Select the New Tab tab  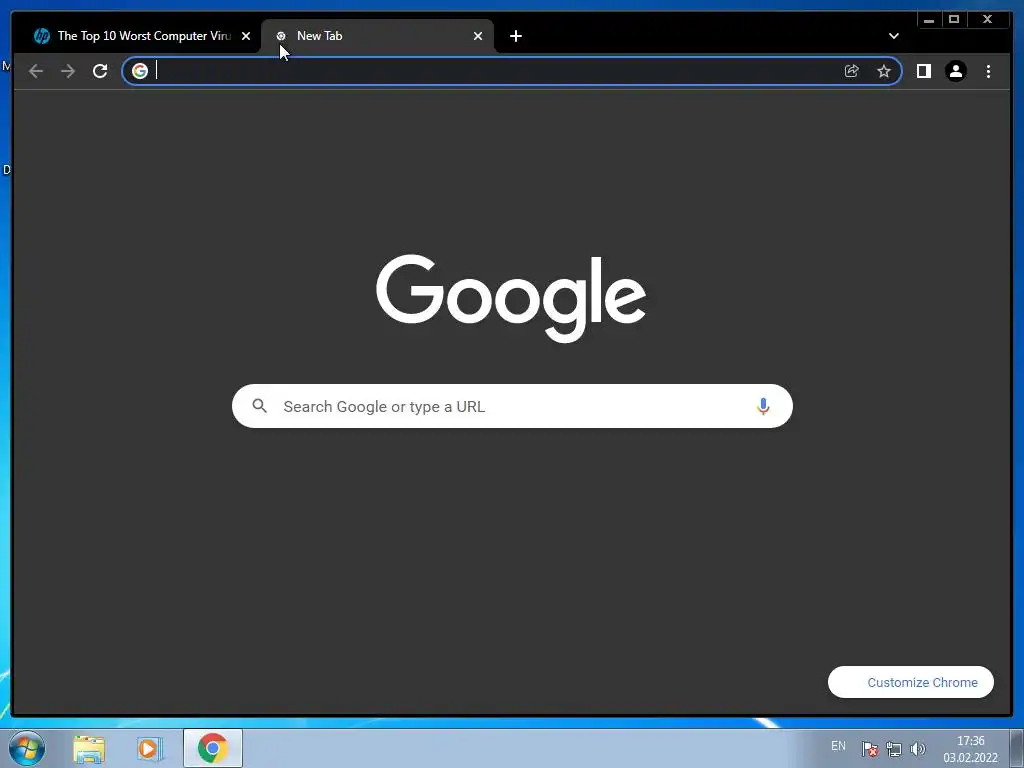pos(377,36)
